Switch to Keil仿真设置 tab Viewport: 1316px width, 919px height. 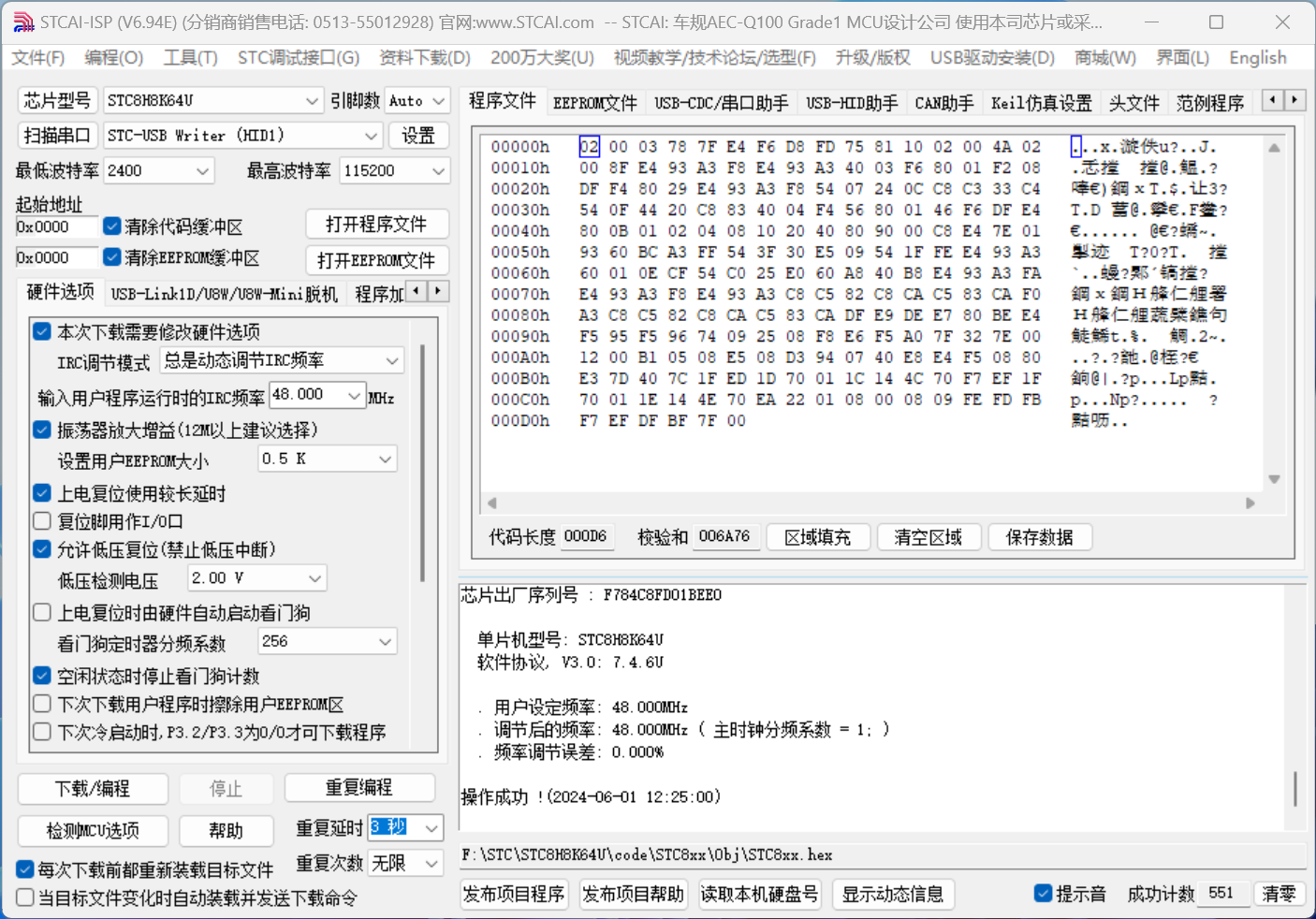click(1042, 102)
